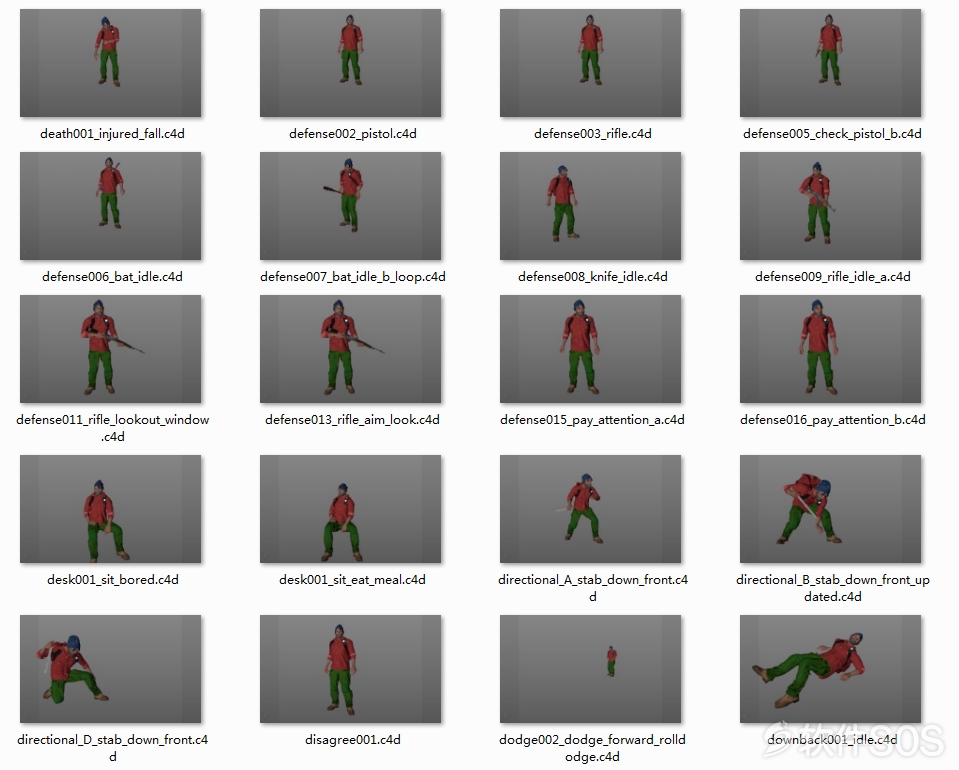Viewport: 959px width, 770px height.
Task: Open the directional_B_stab_down_front_updated thumbnail
Action: [x=831, y=509]
